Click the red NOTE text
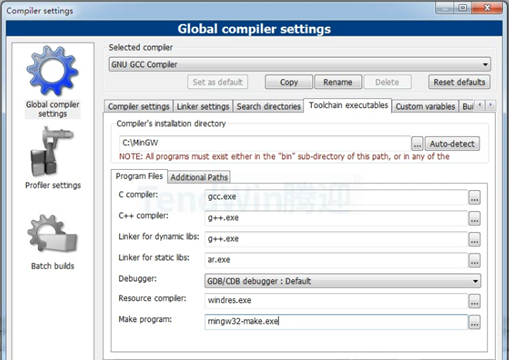The height and width of the screenshot is (360, 509). (x=284, y=156)
